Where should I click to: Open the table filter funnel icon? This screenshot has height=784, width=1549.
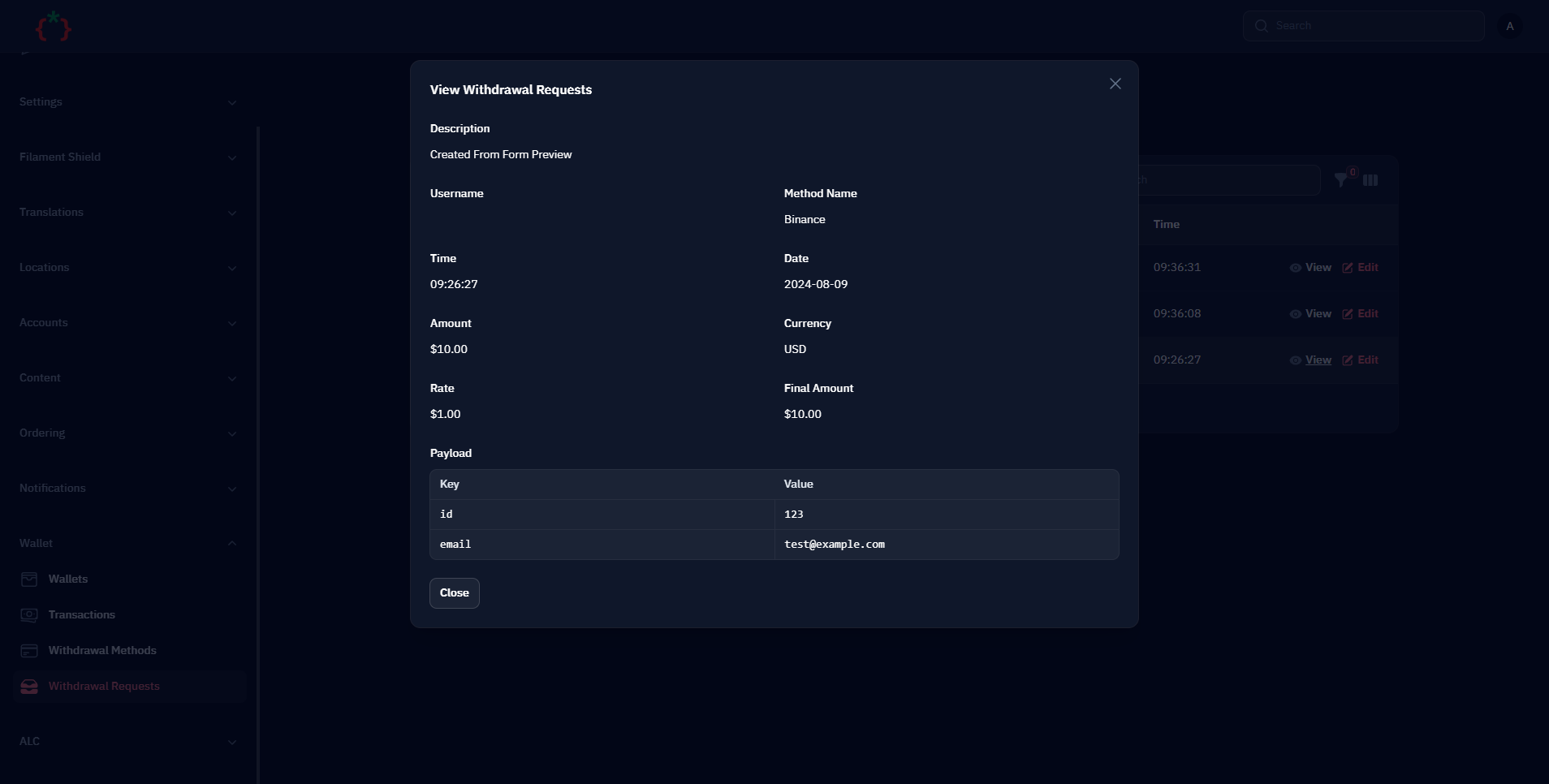[x=1341, y=180]
